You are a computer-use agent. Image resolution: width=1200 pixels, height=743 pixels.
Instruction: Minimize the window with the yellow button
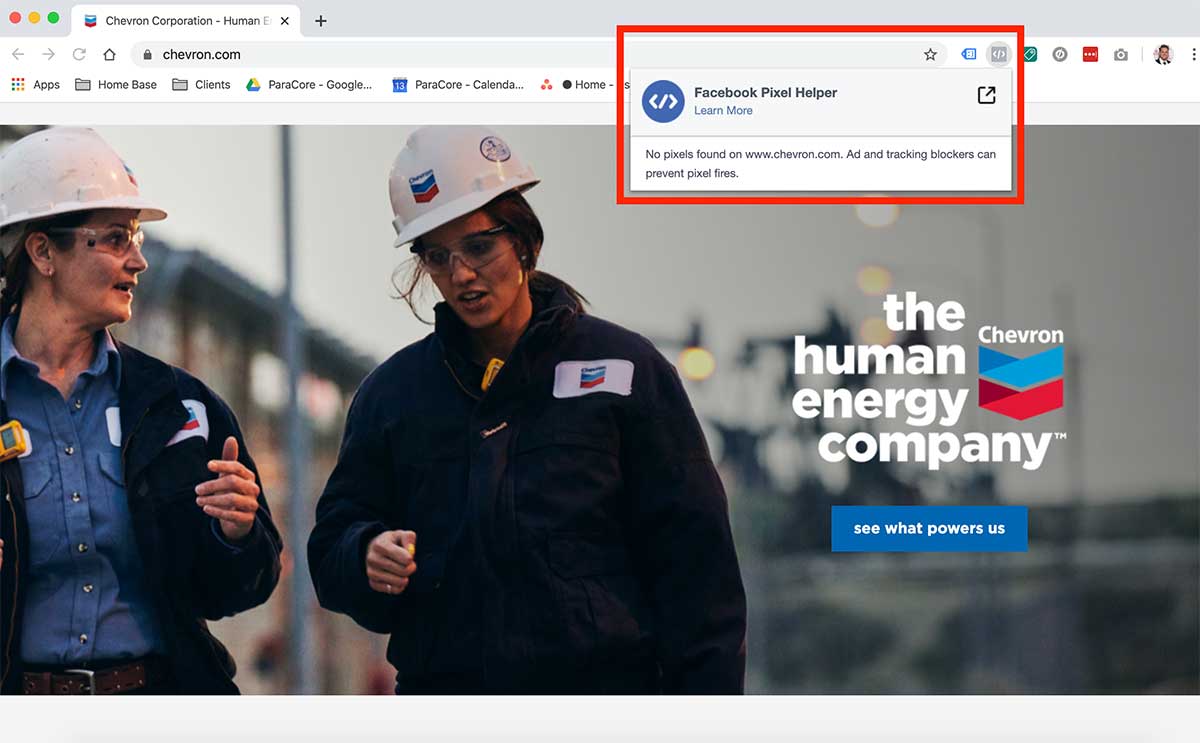pyautogui.click(x=34, y=18)
